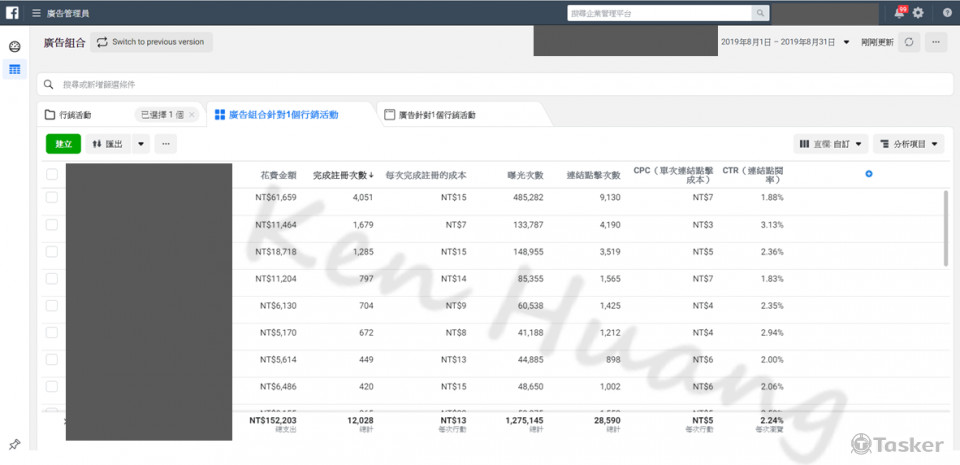Open the more options ellipsis near refresh
The width and height of the screenshot is (960, 465).
pos(936,42)
